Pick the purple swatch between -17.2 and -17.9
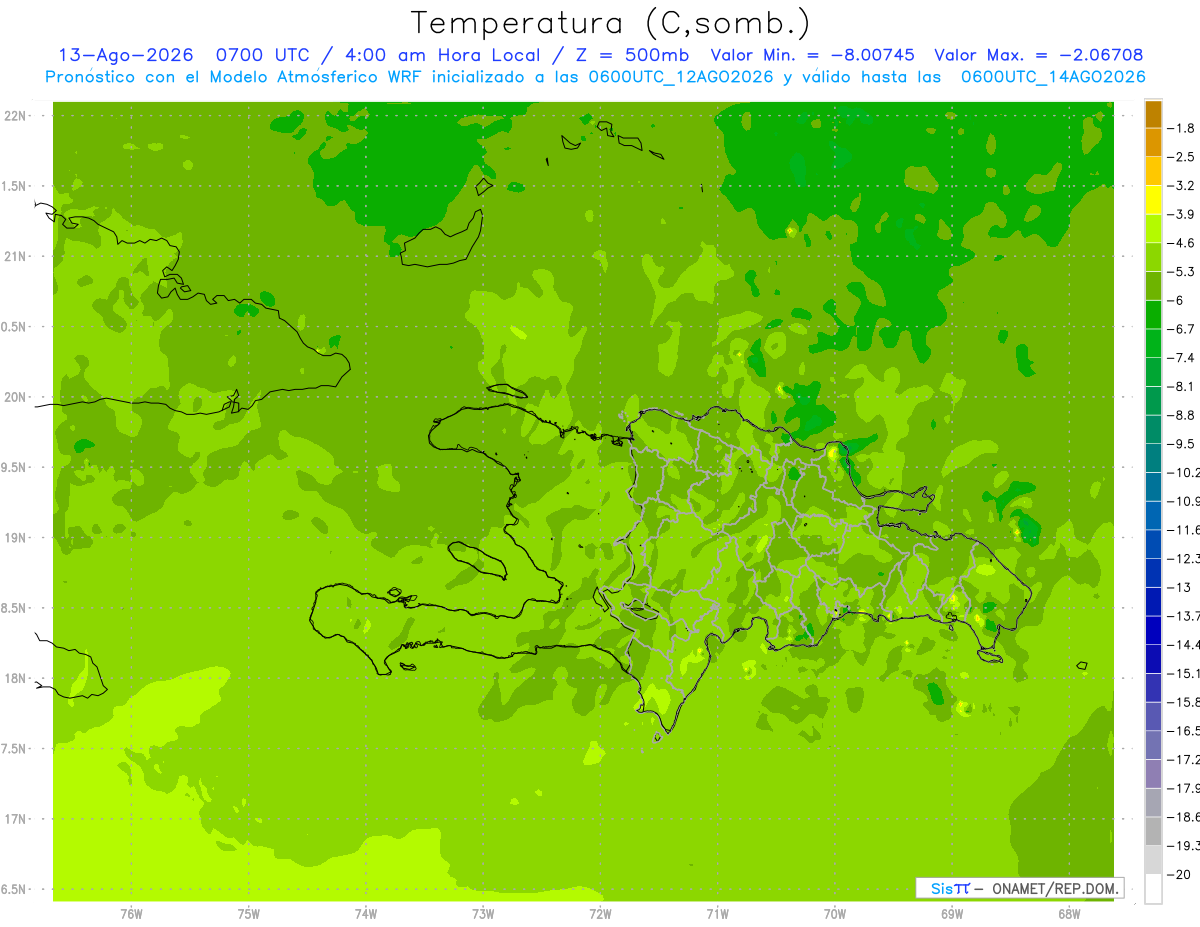1200x927 pixels. tap(1153, 773)
